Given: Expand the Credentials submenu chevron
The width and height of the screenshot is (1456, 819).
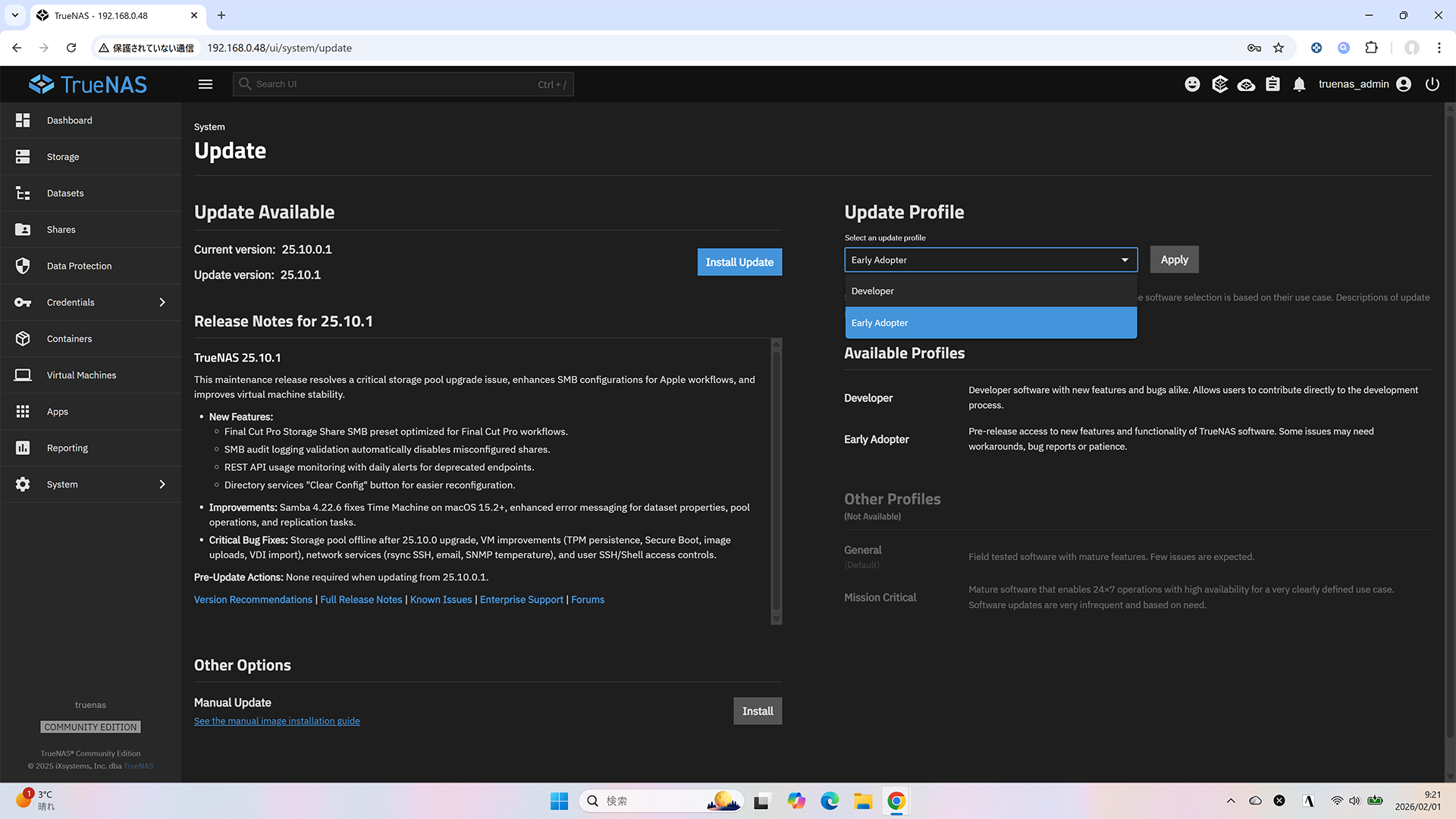Looking at the screenshot, I should click(x=162, y=303).
